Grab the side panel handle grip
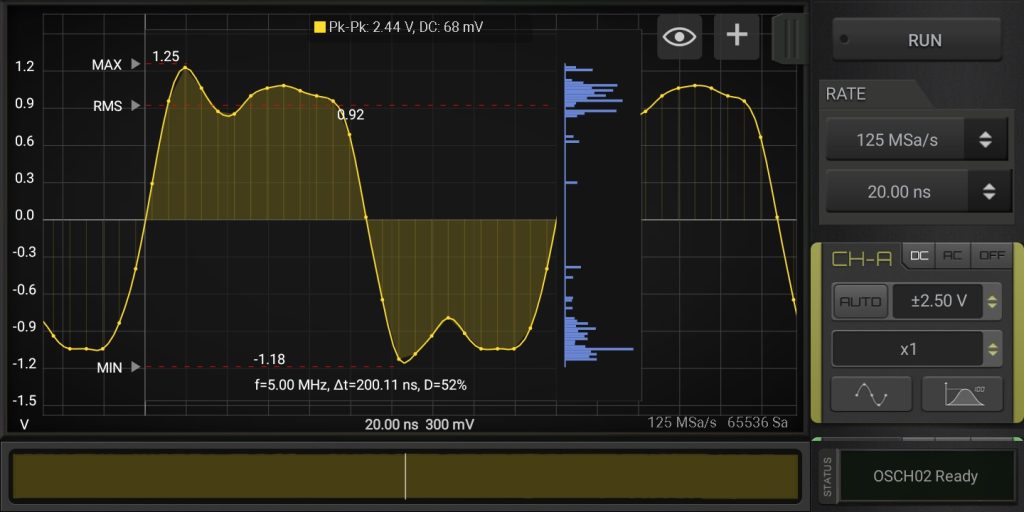This screenshot has height=512, width=1024. [789, 37]
